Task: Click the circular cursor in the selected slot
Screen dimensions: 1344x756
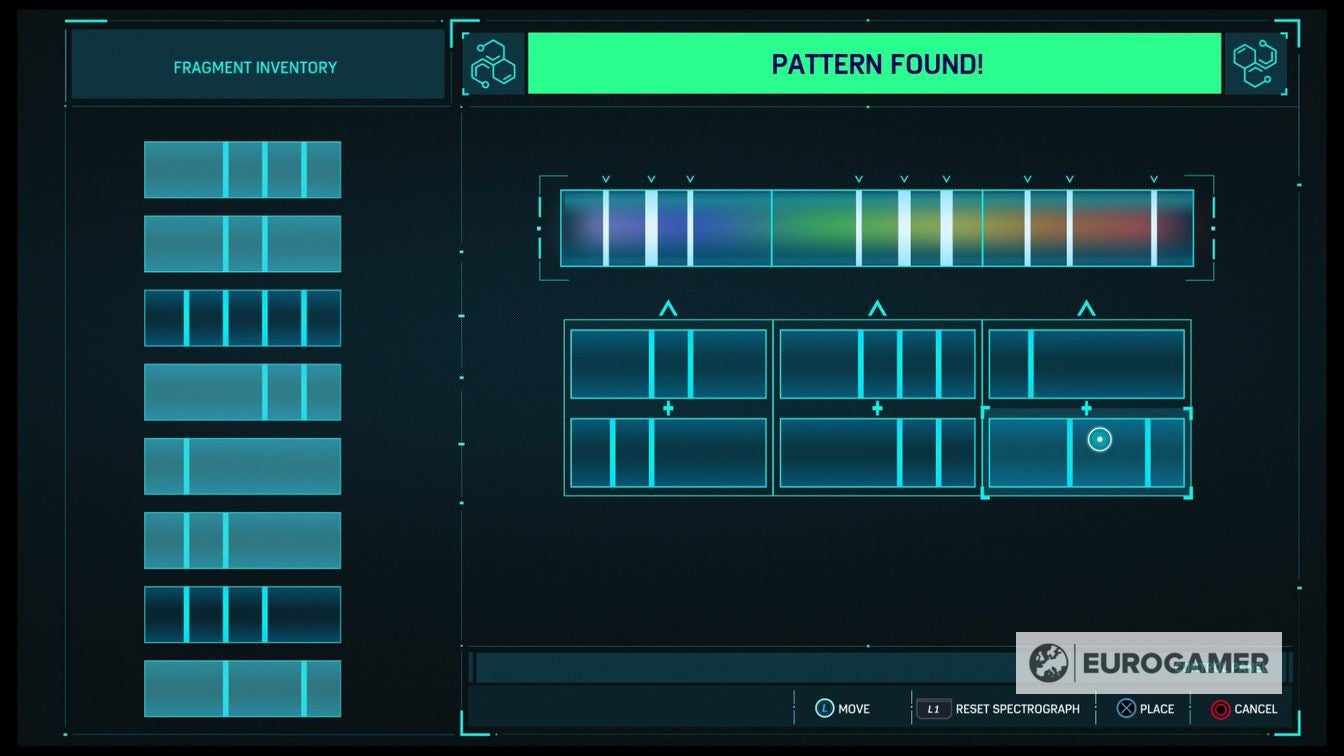Action: coord(1099,439)
